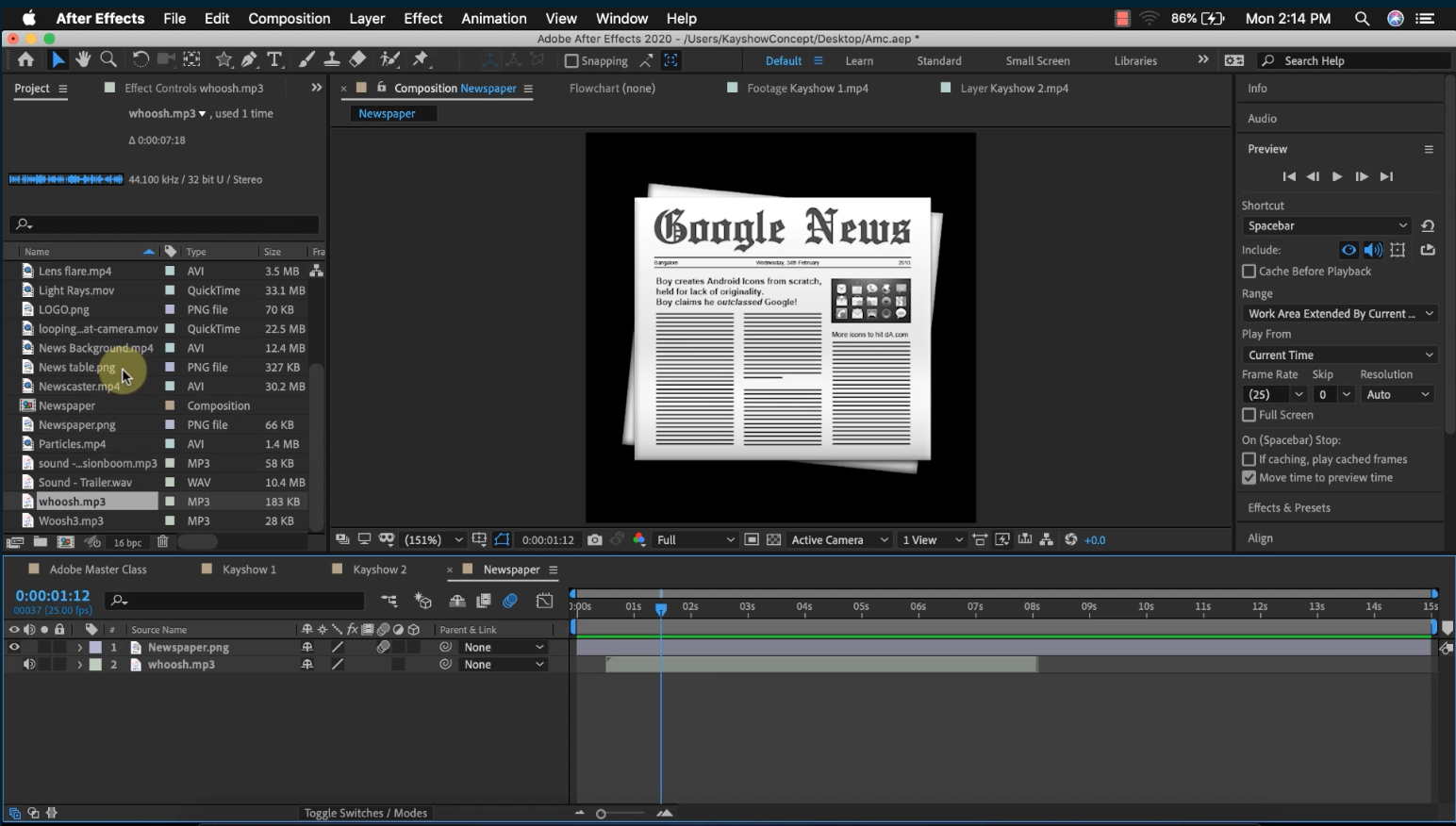This screenshot has height=826, width=1456.
Task: Select the Puppet Pin tool
Action: pyautogui.click(x=421, y=59)
